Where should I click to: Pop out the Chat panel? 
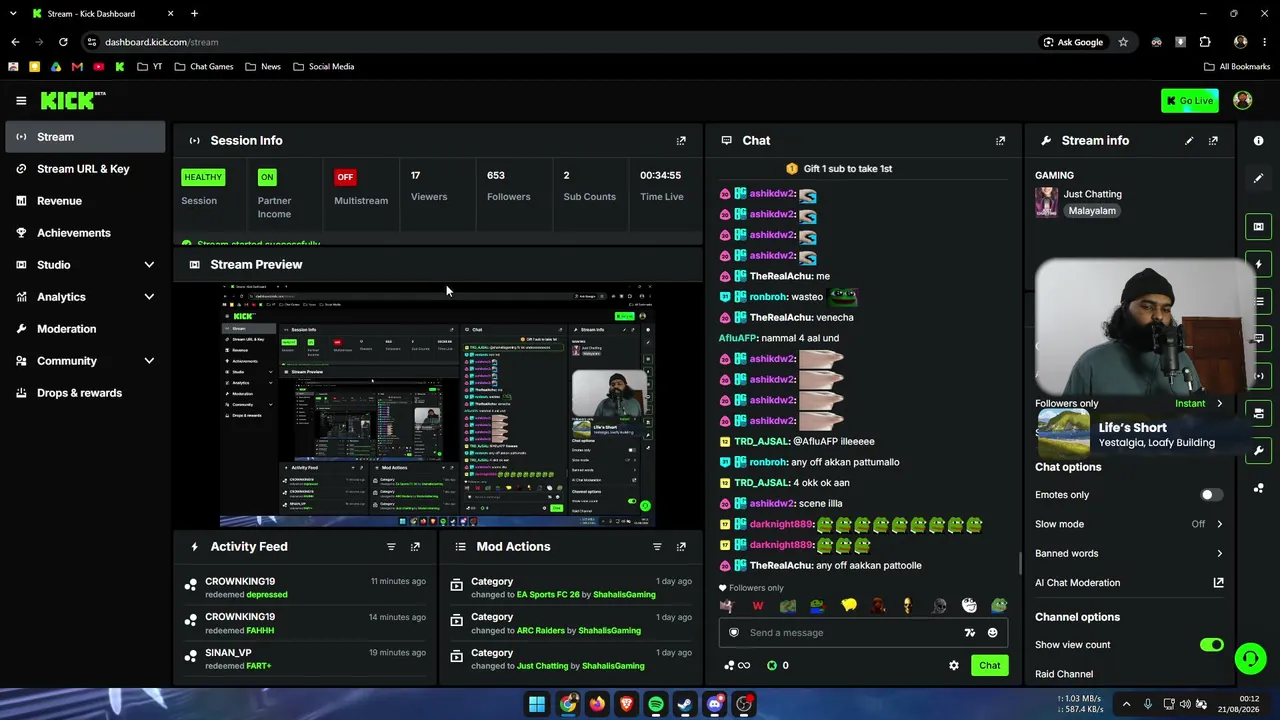pyautogui.click(x=1000, y=141)
